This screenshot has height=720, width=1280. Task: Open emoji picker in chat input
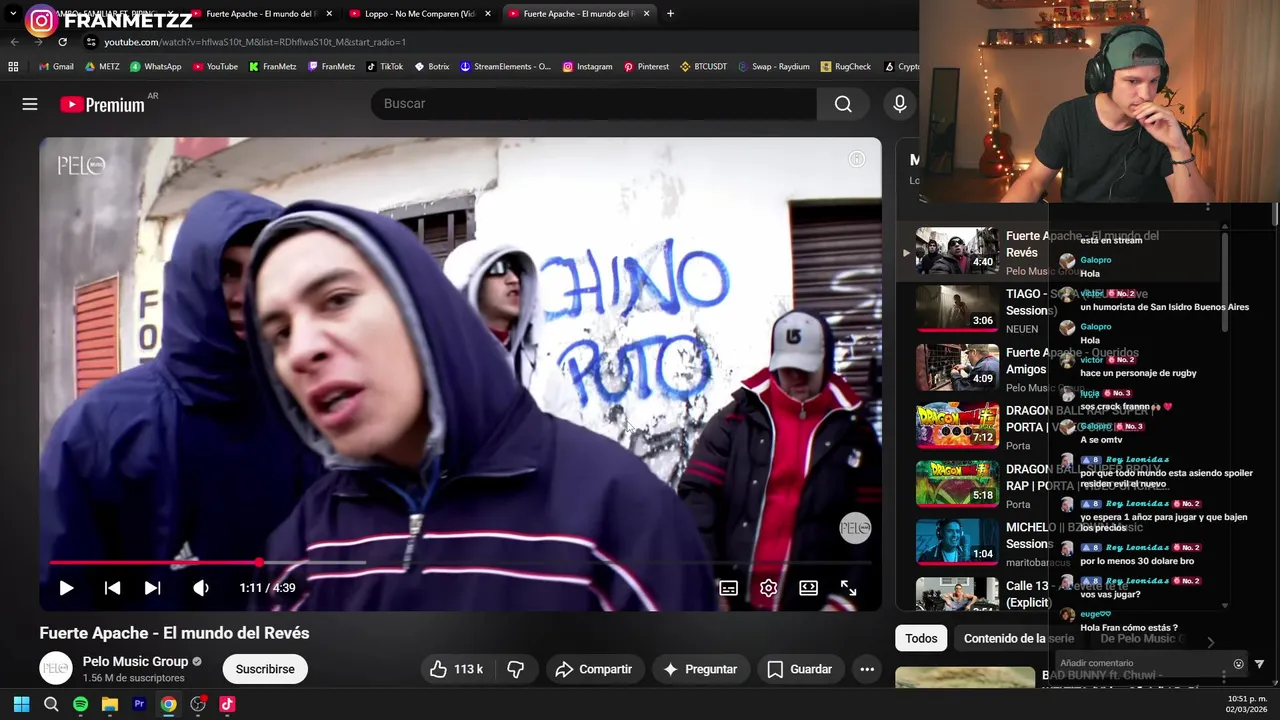[1238, 664]
